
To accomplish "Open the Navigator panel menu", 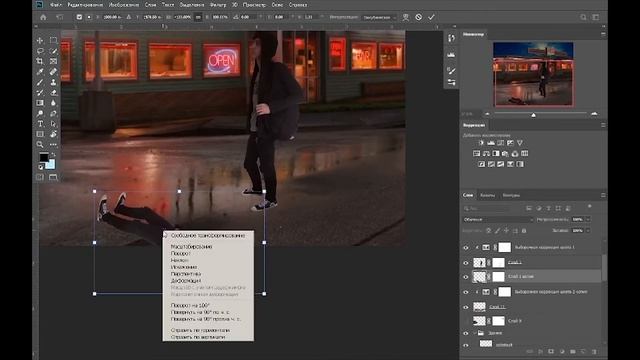I will (x=603, y=34).
